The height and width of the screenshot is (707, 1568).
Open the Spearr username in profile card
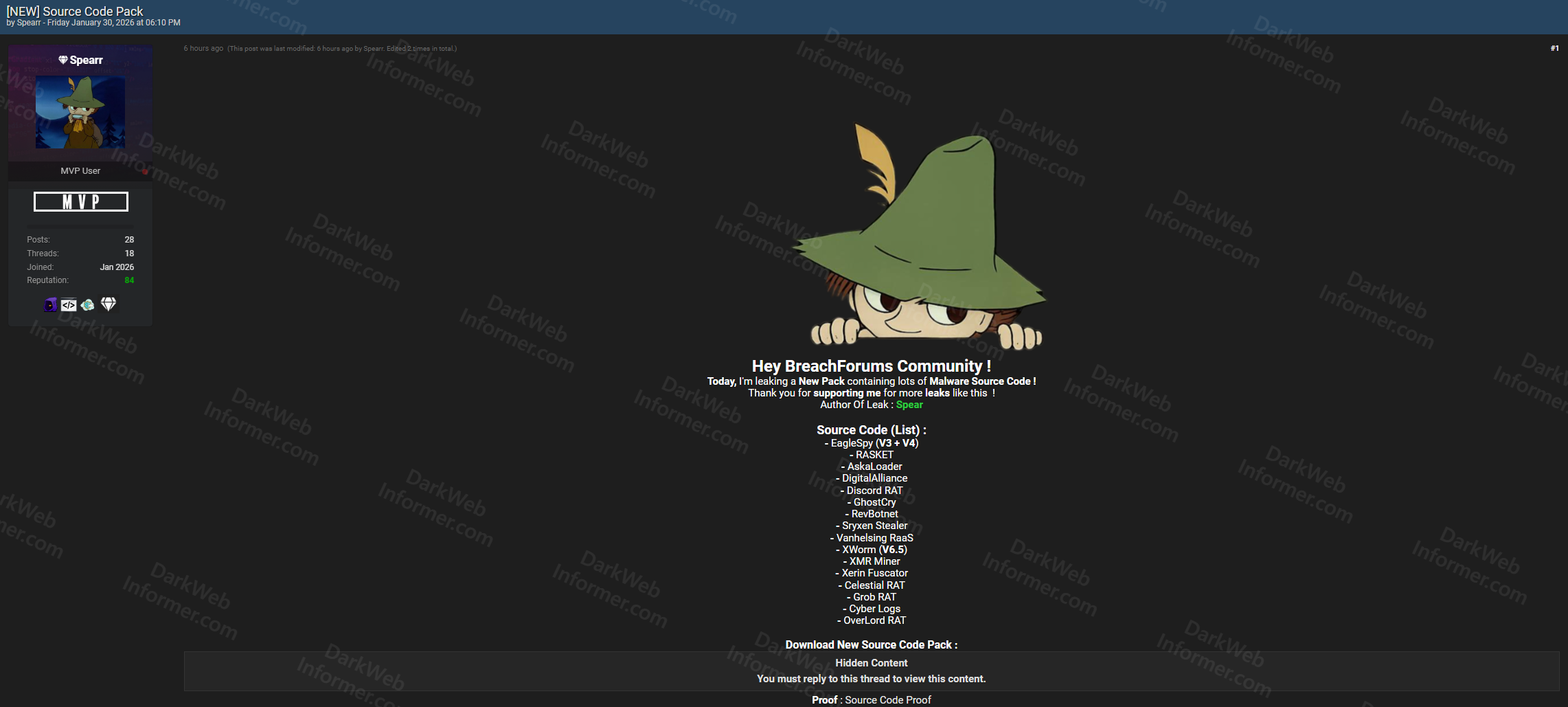pos(86,60)
